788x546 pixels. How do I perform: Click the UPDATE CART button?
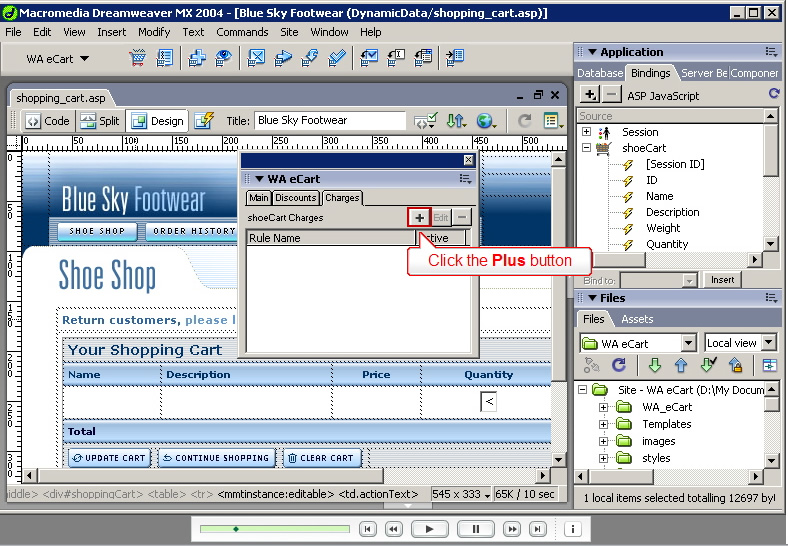click(x=110, y=458)
